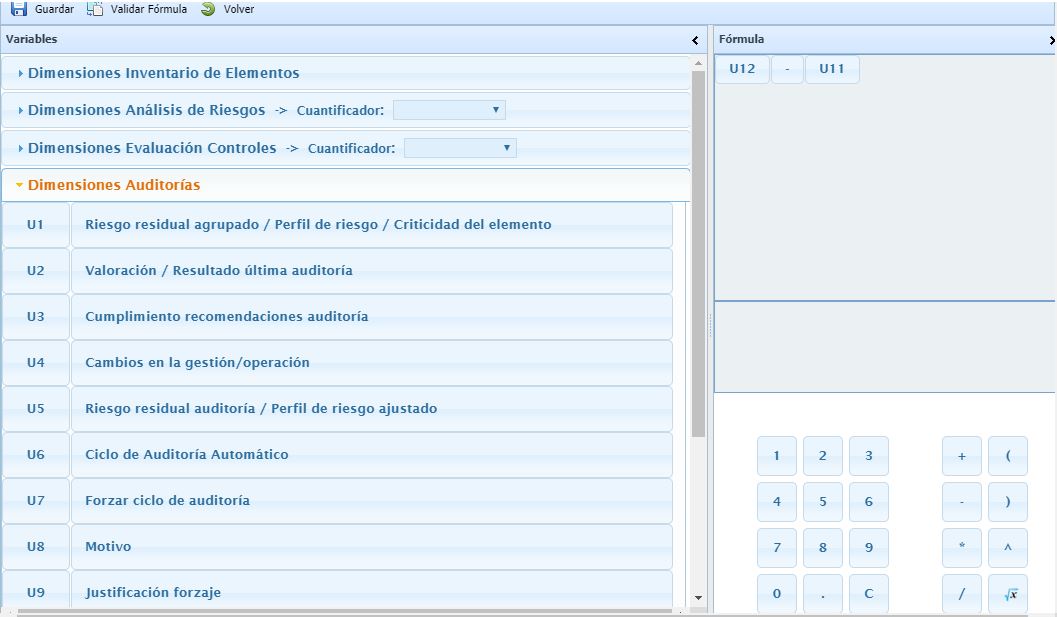Select the U12 token in formula
This screenshot has width=1057, height=617.
tap(742, 69)
